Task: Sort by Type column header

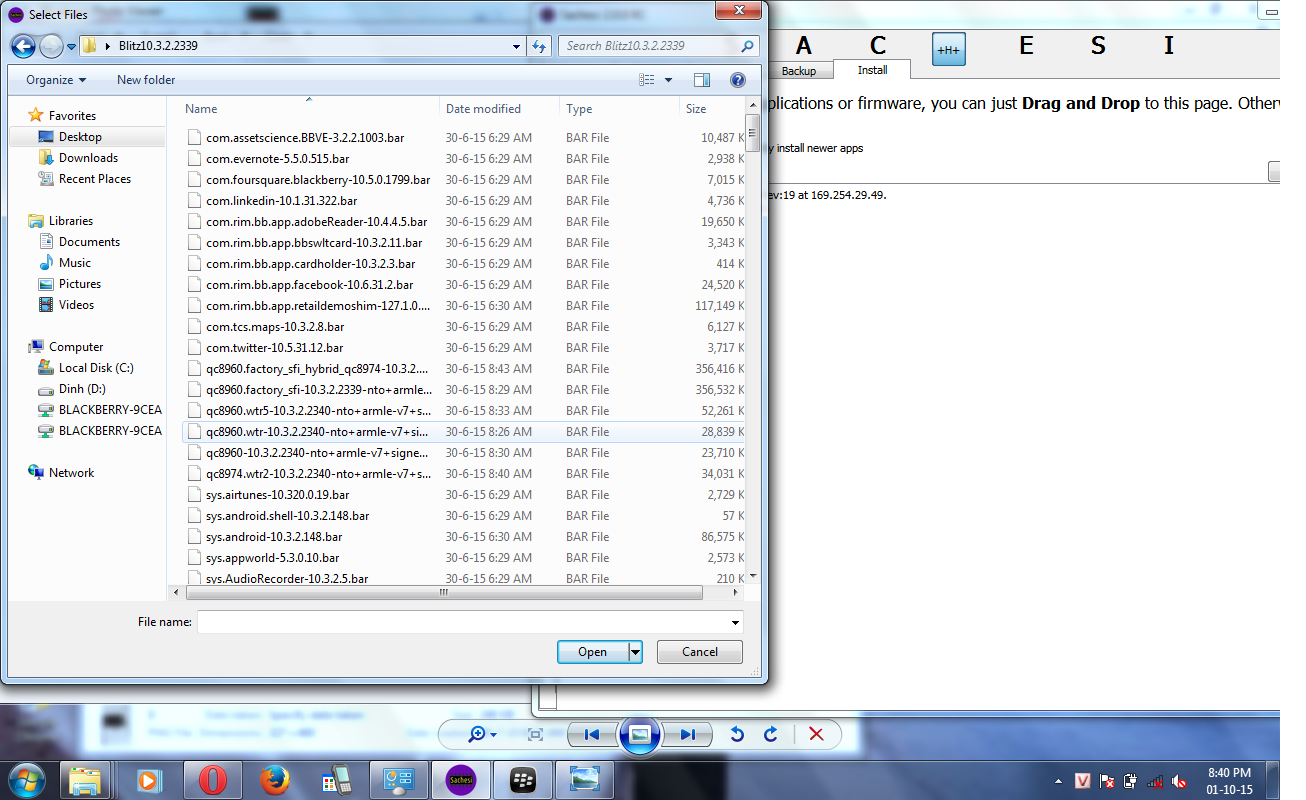Action: coord(619,109)
